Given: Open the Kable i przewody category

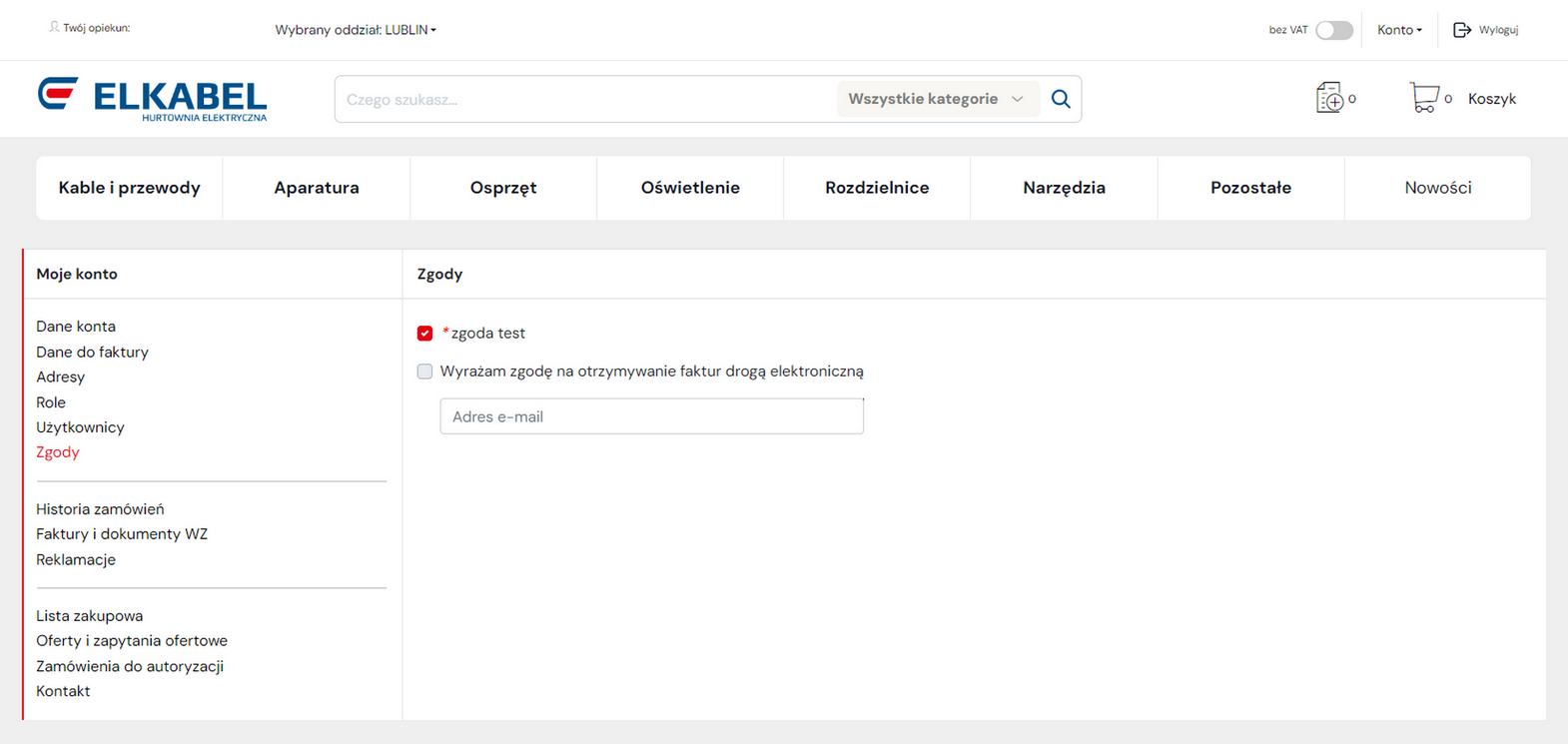Looking at the screenshot, I should click(x=129, y=188).
